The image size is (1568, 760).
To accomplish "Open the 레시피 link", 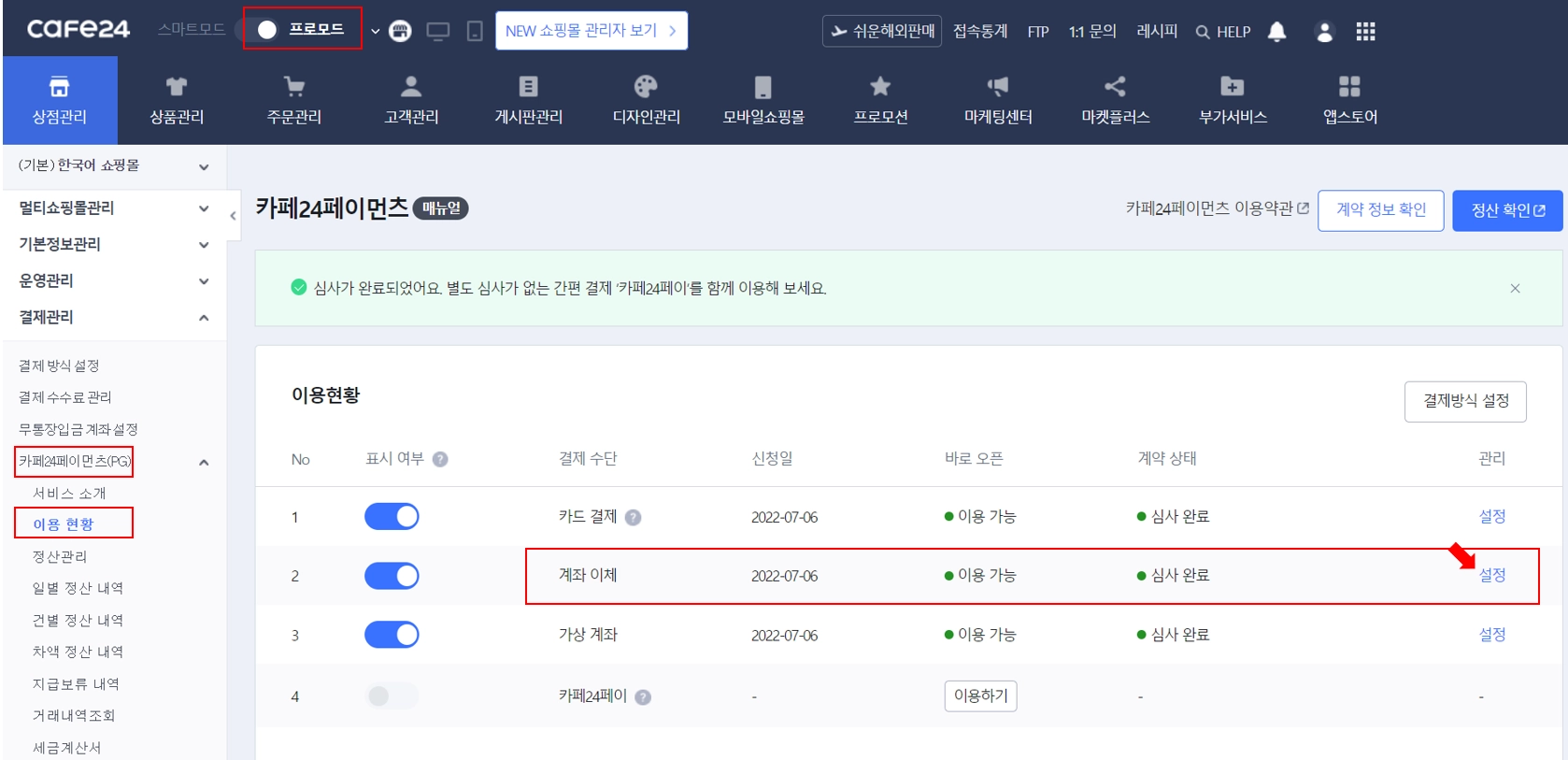I will coord(1157,31).
